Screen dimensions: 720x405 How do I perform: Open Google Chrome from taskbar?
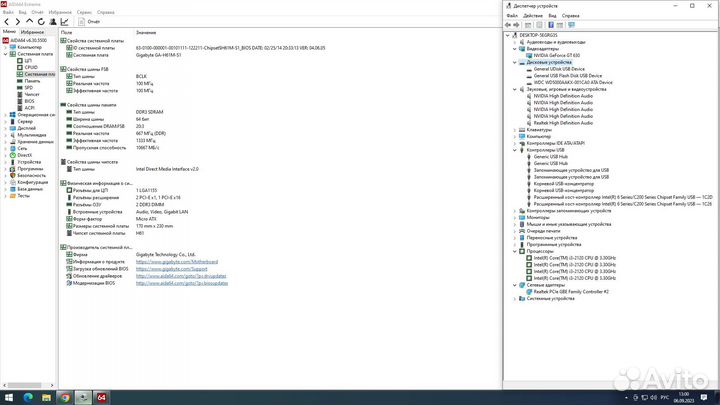coord(65,397)
